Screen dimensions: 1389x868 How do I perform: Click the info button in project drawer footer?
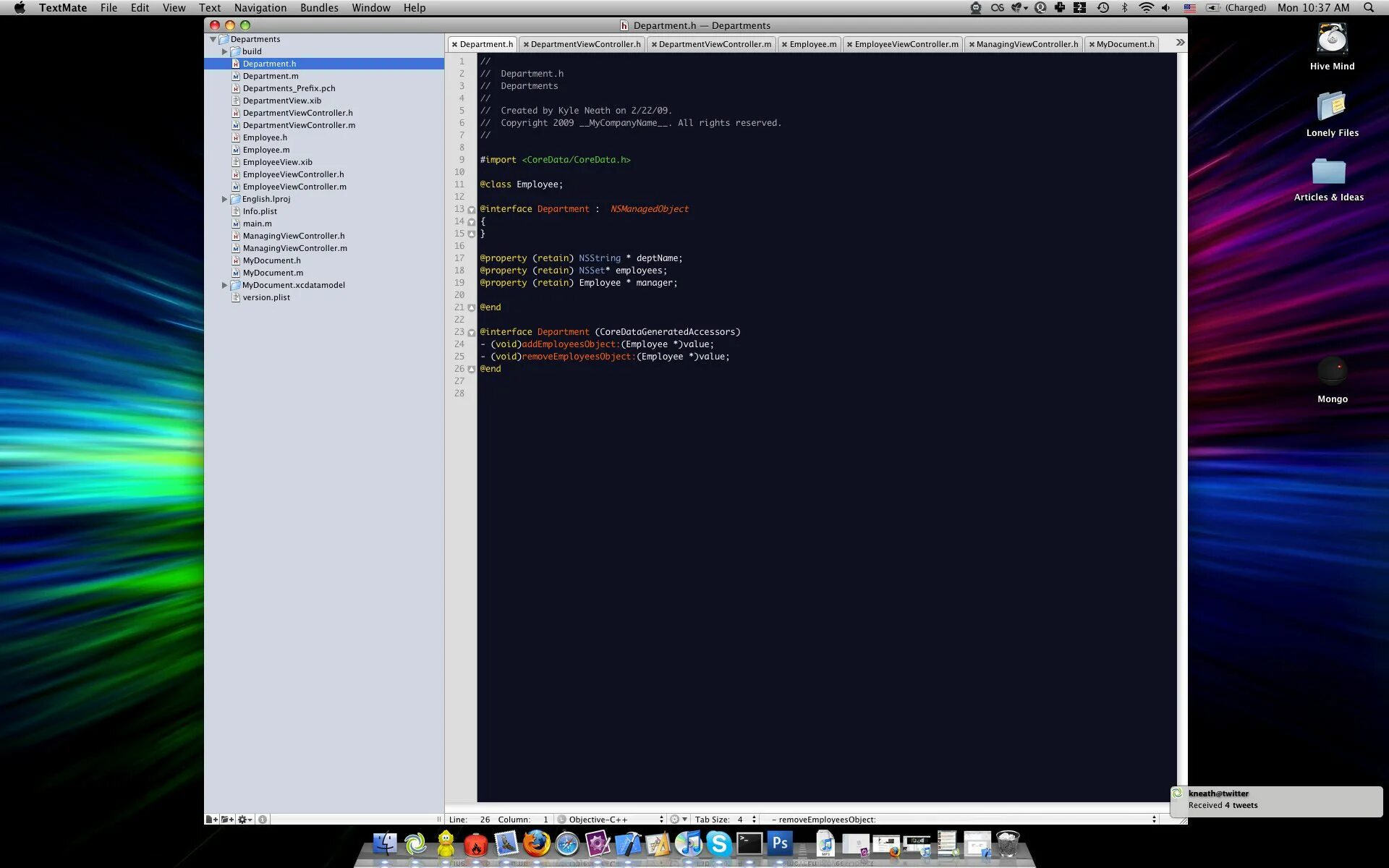(263, 820)
